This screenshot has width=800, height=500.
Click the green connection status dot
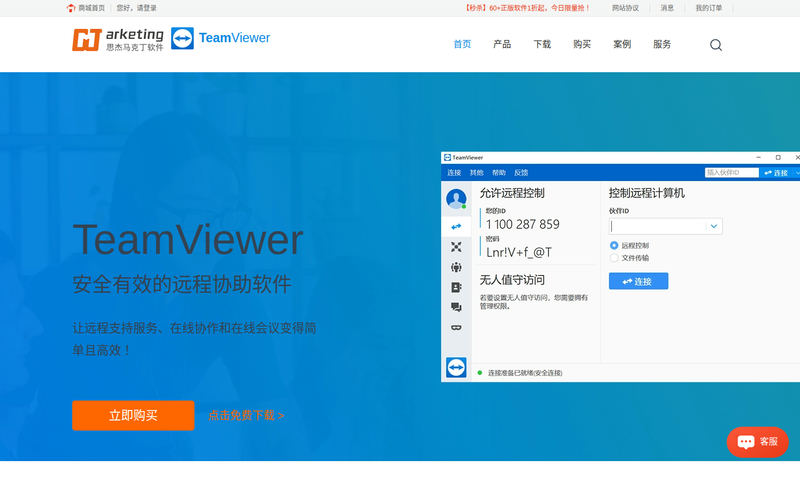pos(480,373)
